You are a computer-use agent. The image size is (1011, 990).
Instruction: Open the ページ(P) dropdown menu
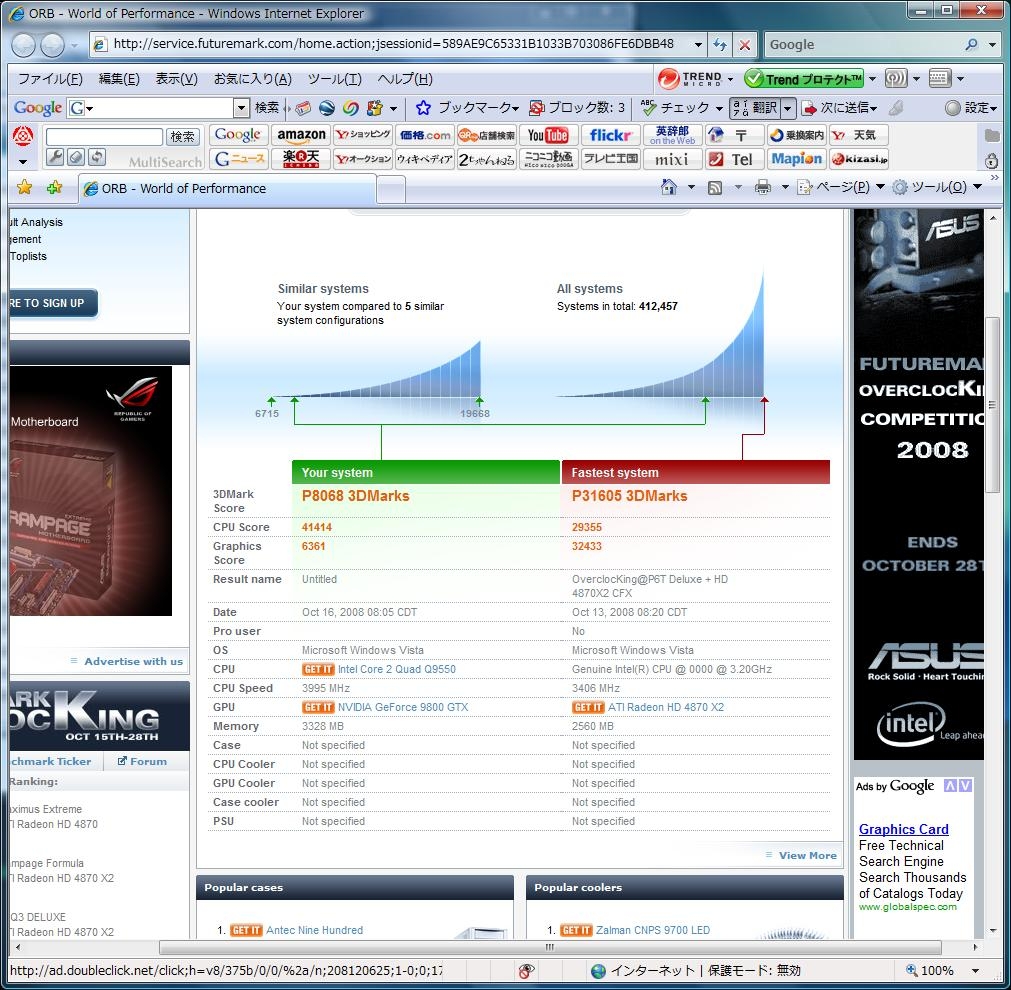tap(841, 188)
